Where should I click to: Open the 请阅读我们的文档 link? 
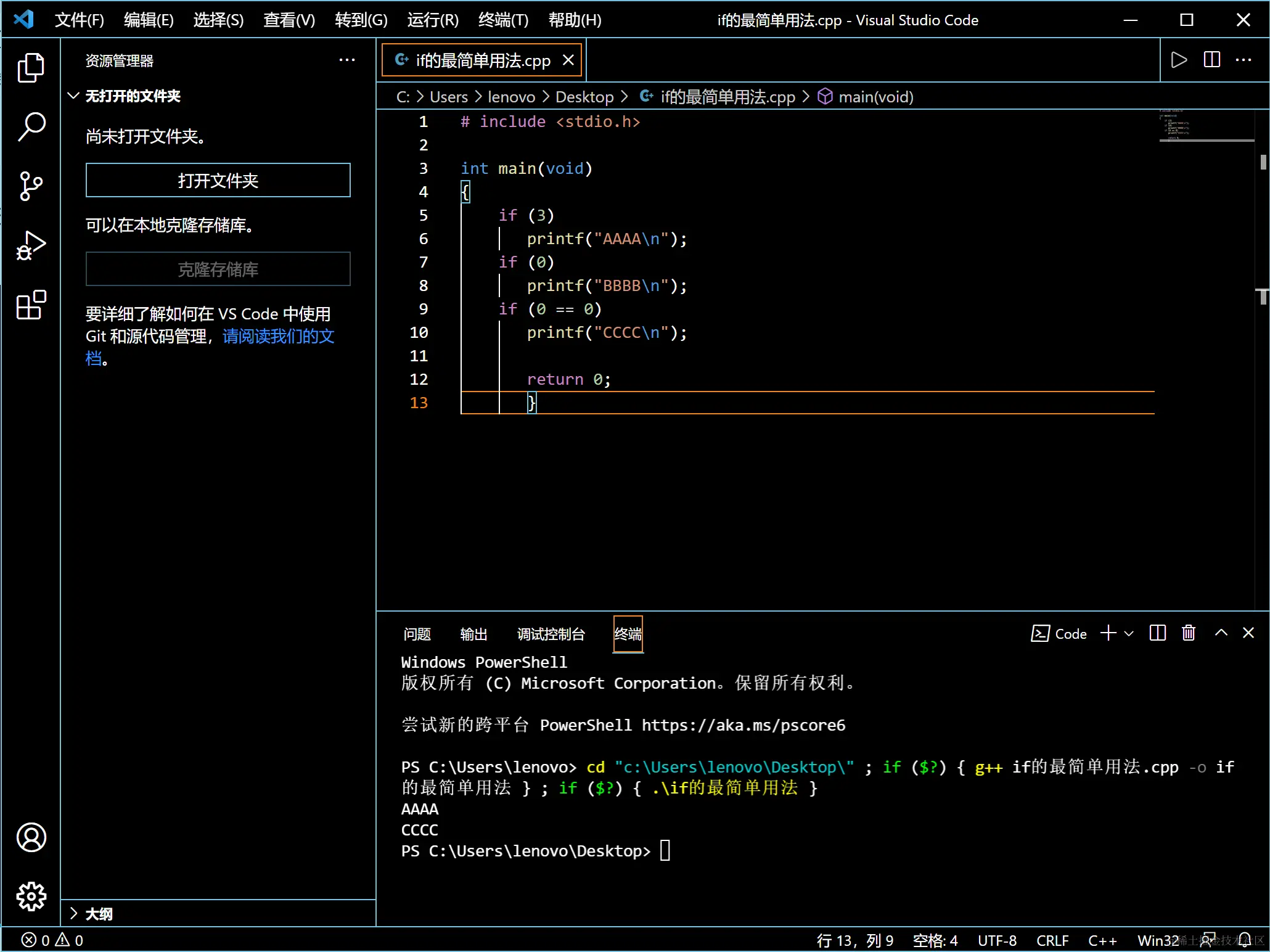click(x=278, y=336)
